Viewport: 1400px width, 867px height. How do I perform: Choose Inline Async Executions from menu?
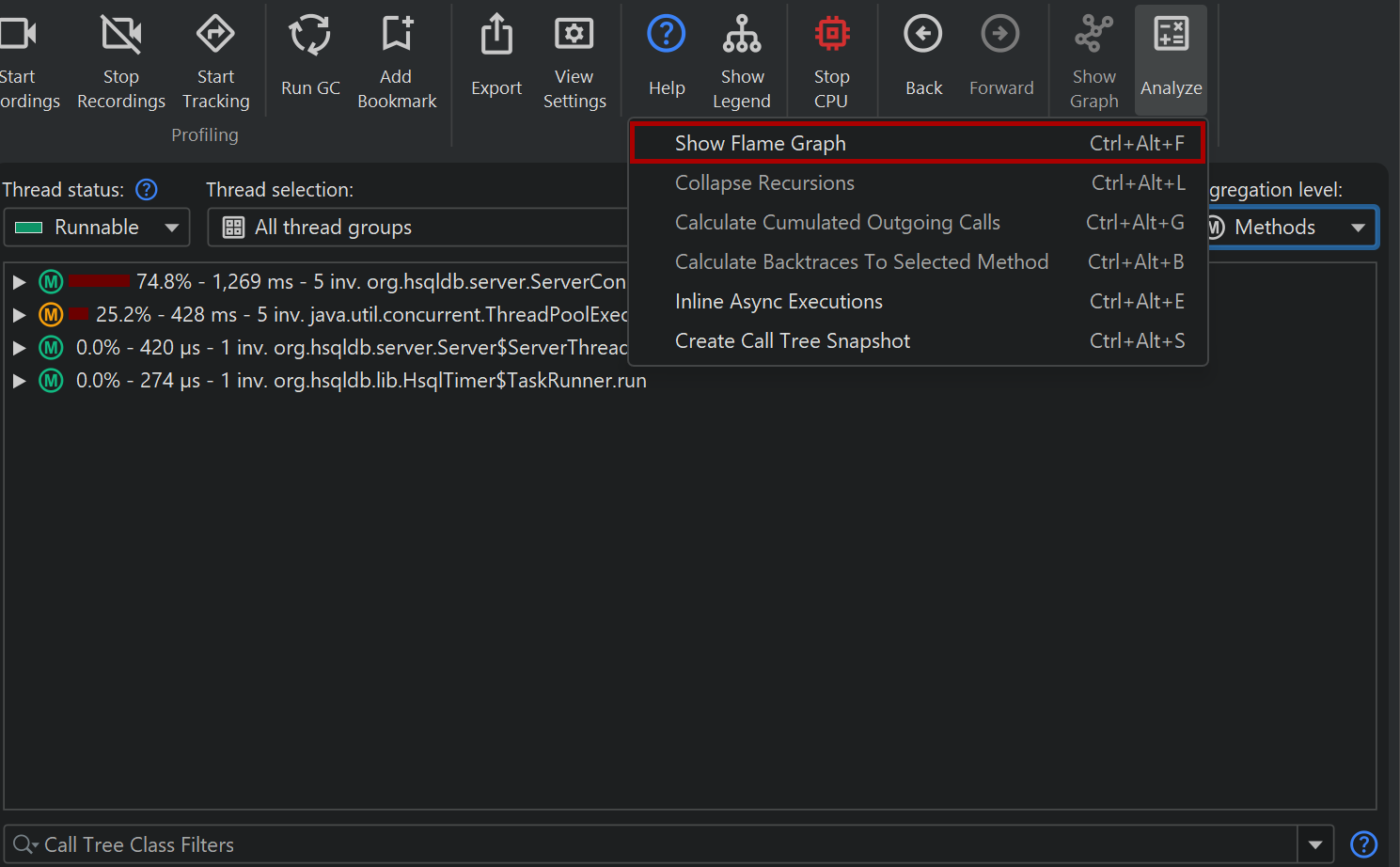coord(779,302)
